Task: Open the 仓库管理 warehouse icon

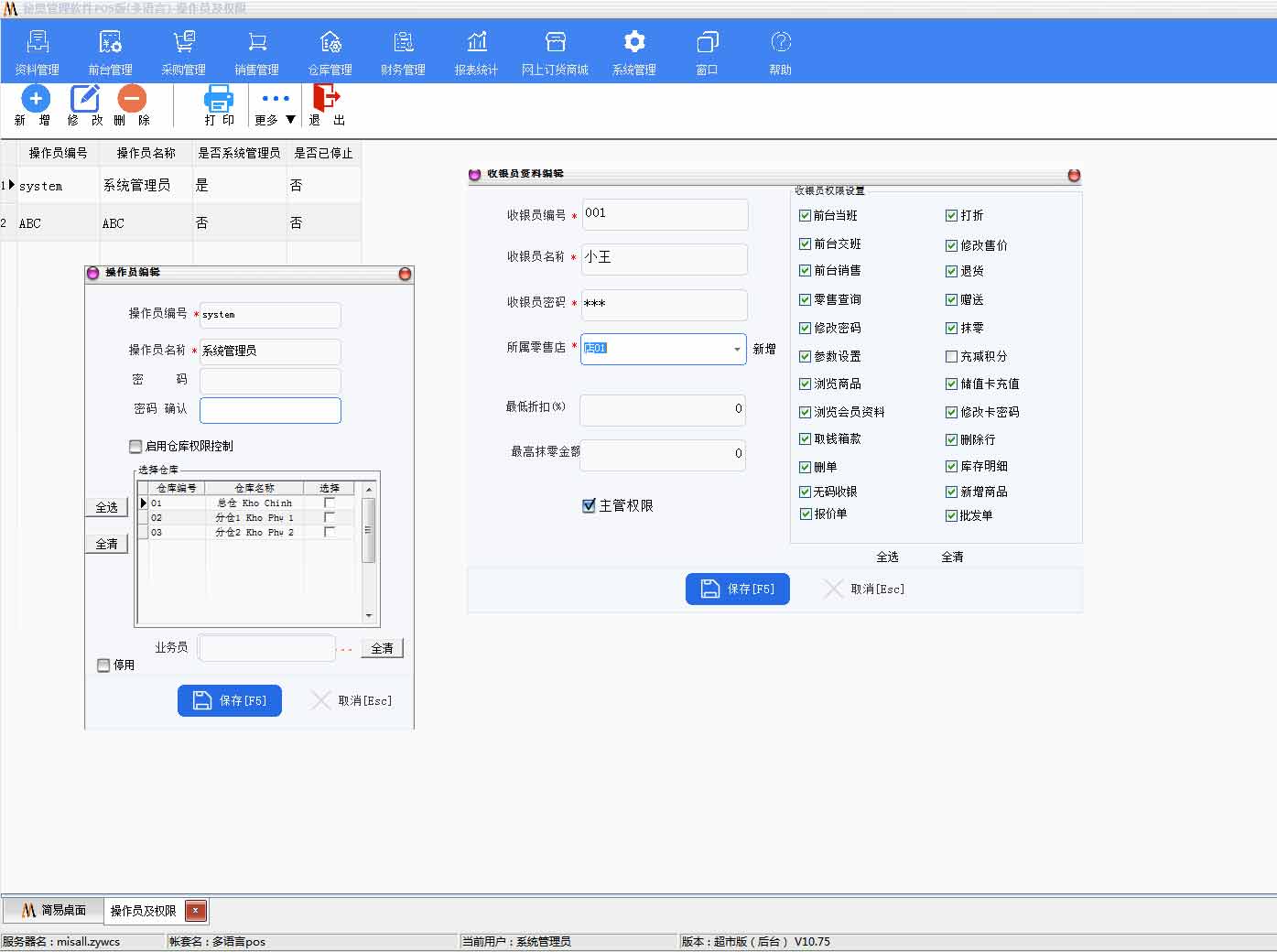Action: point(330,42)
